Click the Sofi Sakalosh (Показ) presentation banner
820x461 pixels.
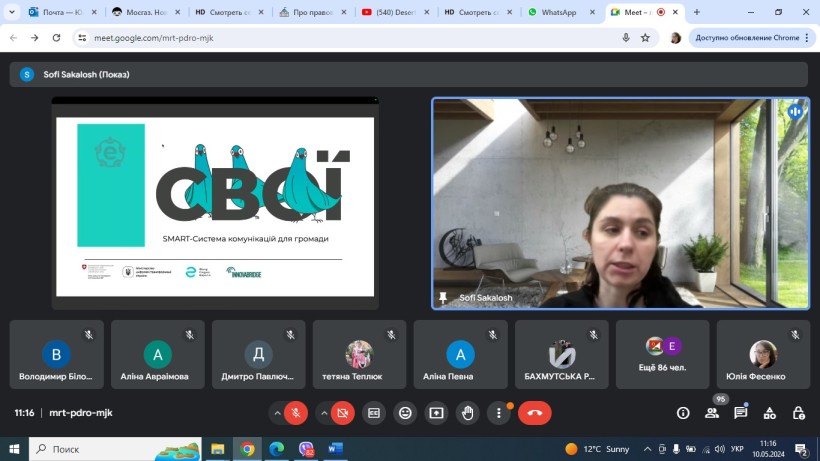click(408, 74)
